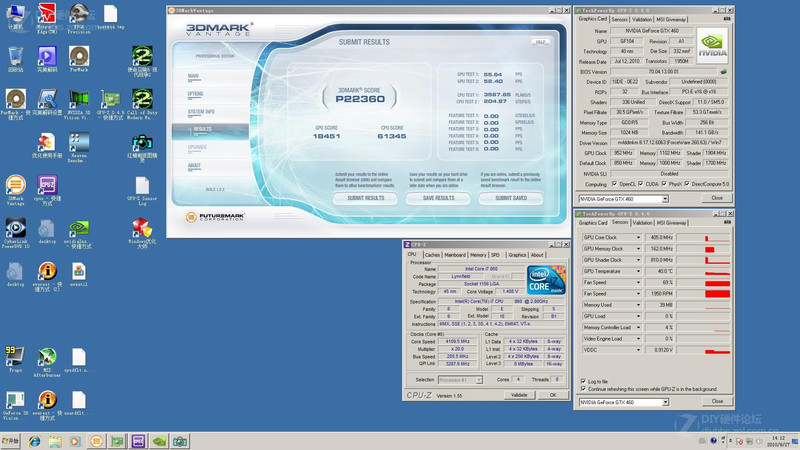Open the Validation tab in top GPU-Z window
The height and width of the screenshot is (450, 800).
pyautogui.click(x=643, y=18)
